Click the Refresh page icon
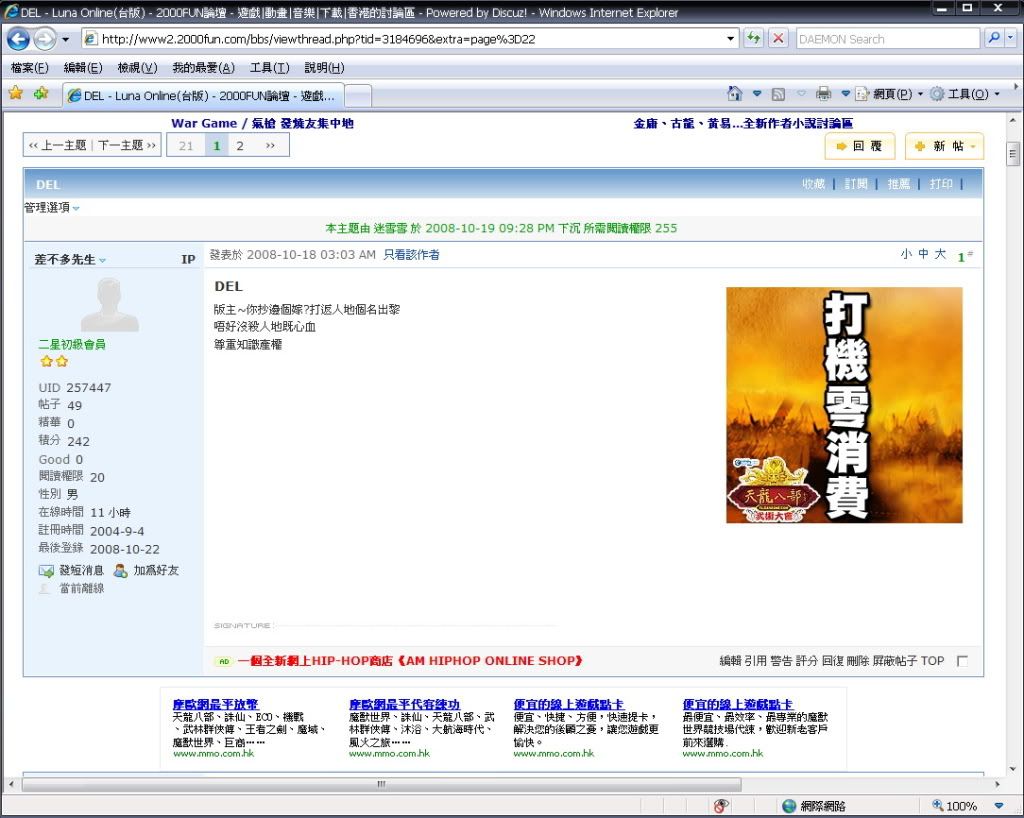 tap(754, 39)
